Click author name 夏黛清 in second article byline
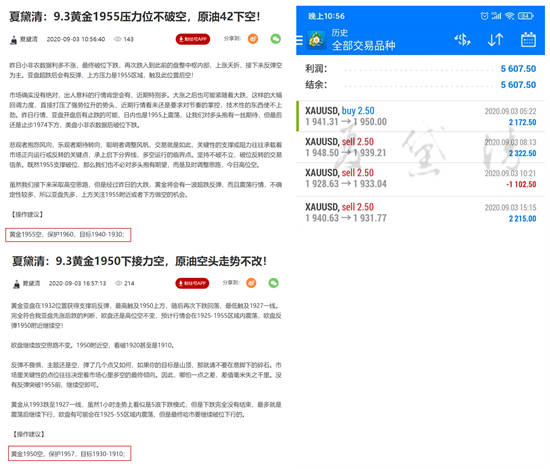The height and width of the screenshot is (469, 550). (x=31, y=283)
